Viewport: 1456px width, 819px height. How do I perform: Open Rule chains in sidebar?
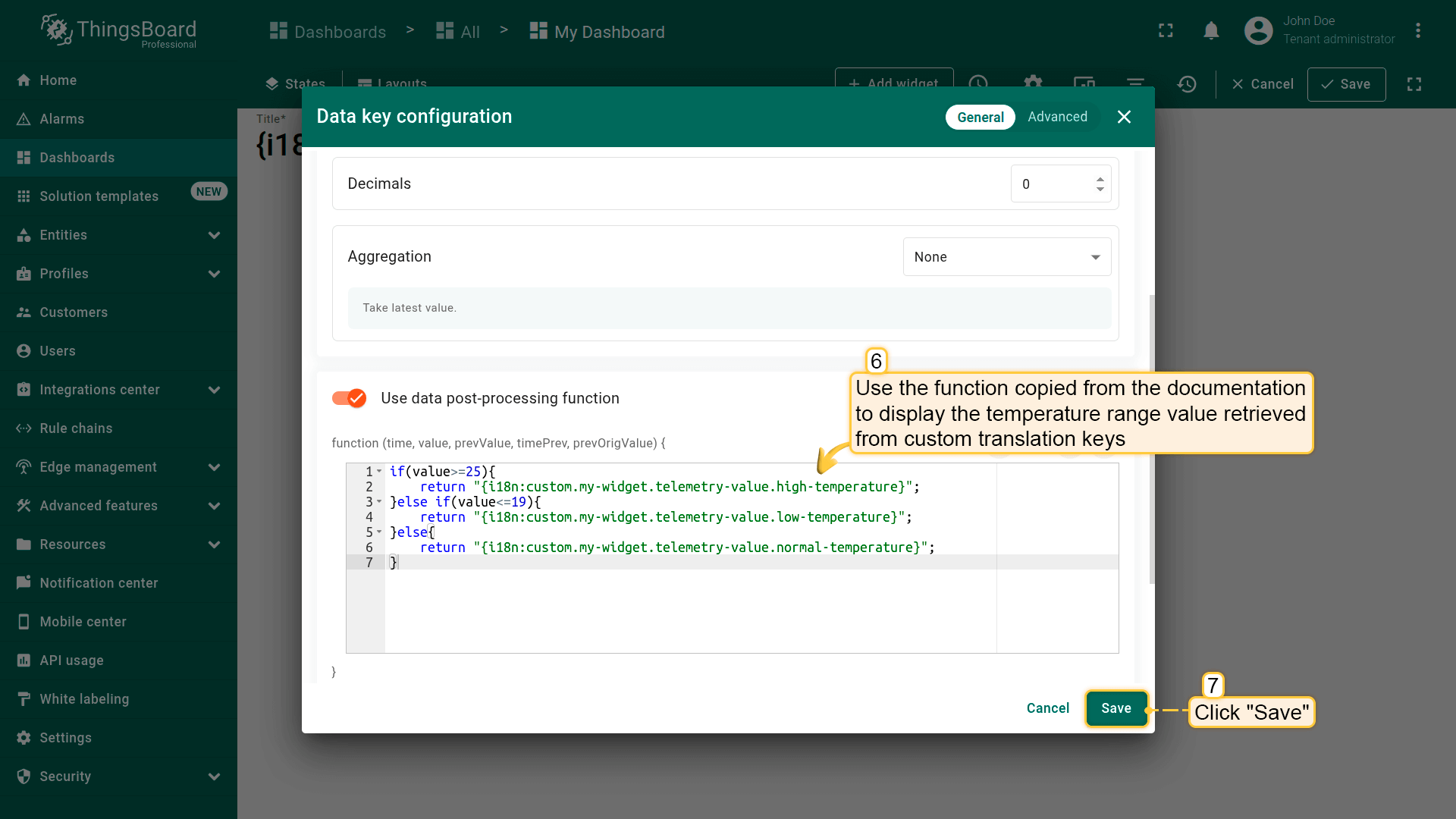click(x=76, y=428)
